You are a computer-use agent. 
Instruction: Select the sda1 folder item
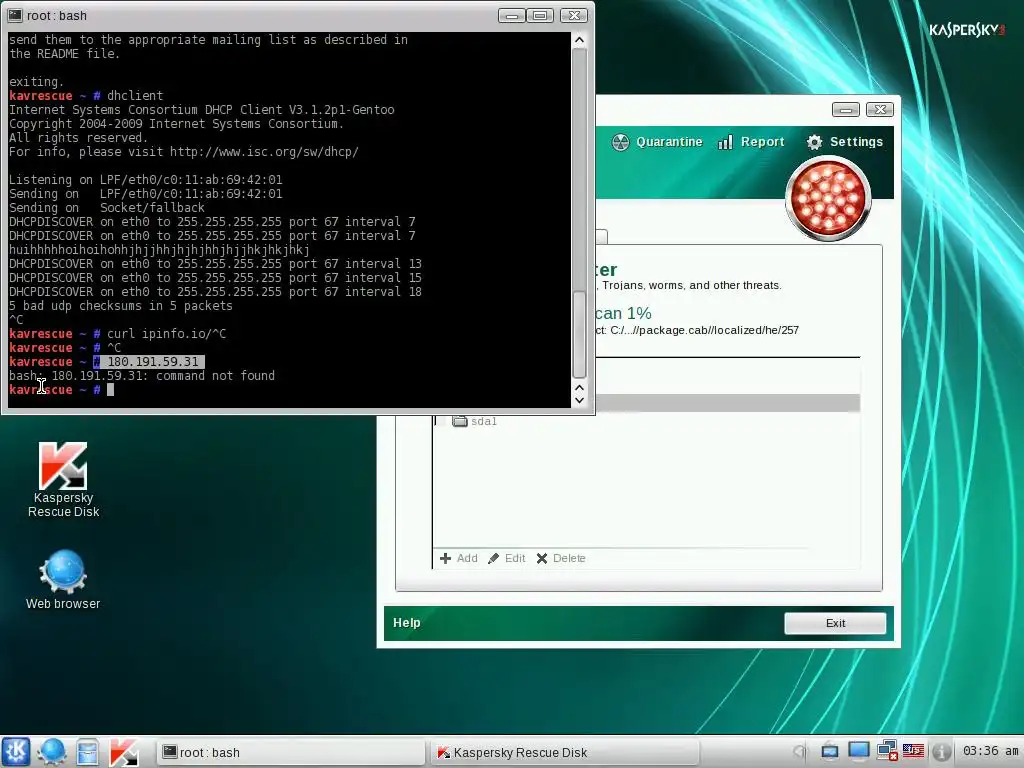[475, 421]
